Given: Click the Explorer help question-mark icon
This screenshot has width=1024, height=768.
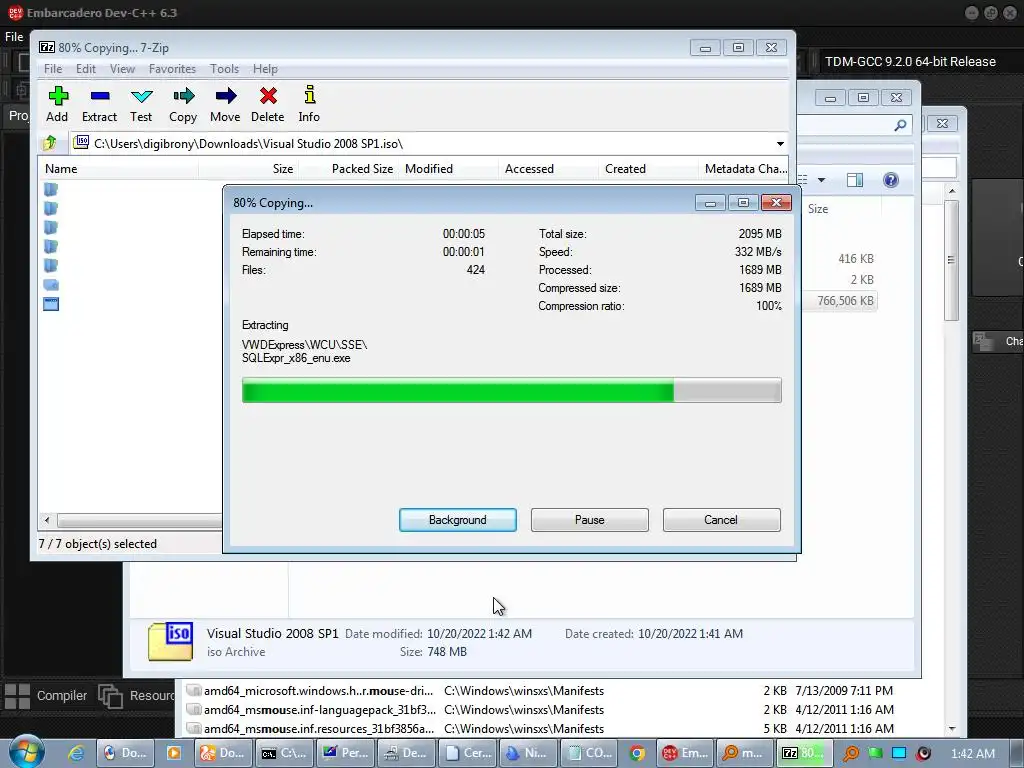Looking at the screenshot, I should (x=890, y=180).
